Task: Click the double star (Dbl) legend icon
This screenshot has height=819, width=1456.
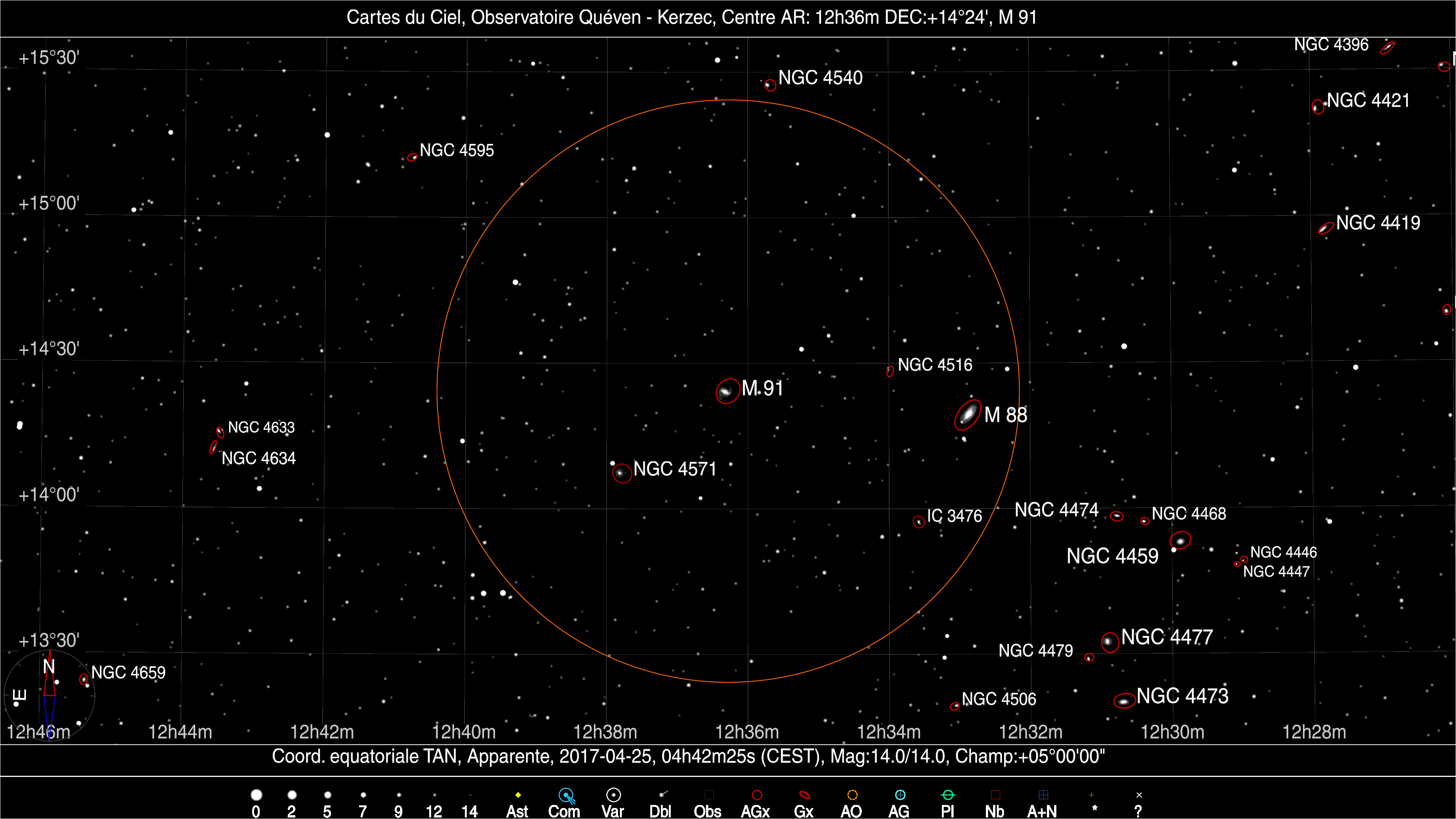Action: coord(662,795)
